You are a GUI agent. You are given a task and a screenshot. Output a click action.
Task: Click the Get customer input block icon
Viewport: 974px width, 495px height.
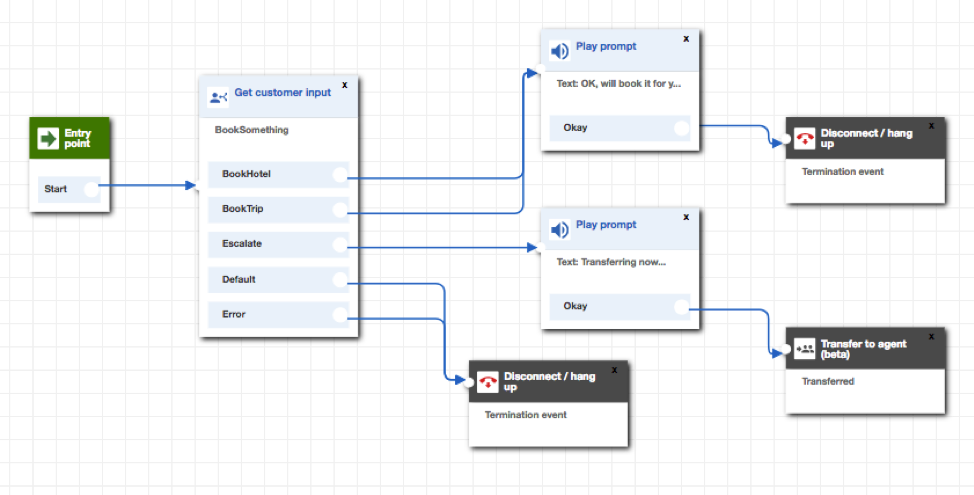(x=218, y=97)
